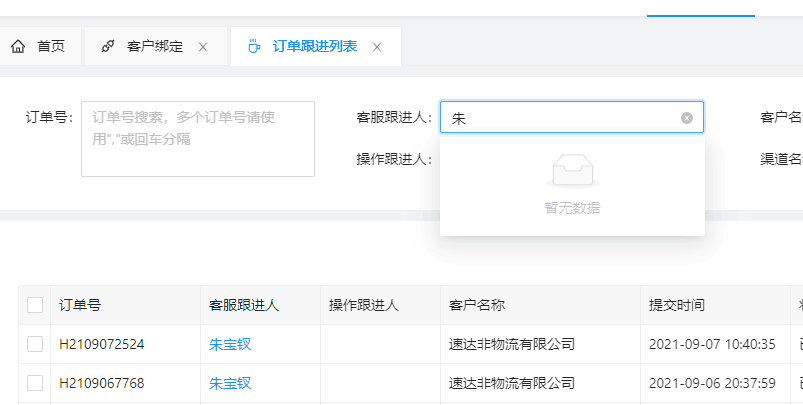The image size is (803, 405).
Task: Click the link icon on 客户绑定 tab
Action: 108,46
